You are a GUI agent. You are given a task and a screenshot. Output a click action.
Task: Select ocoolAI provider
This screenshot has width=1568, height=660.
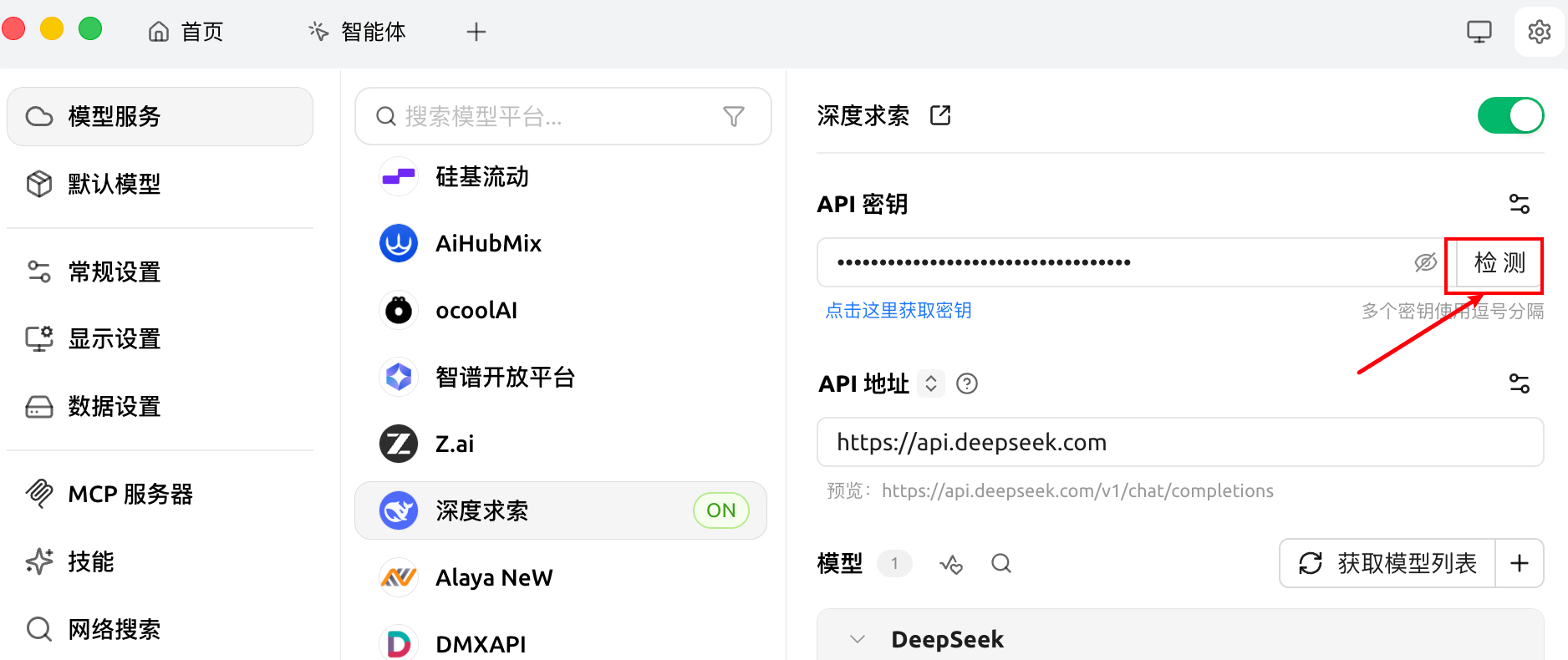[x=561, y=310]
